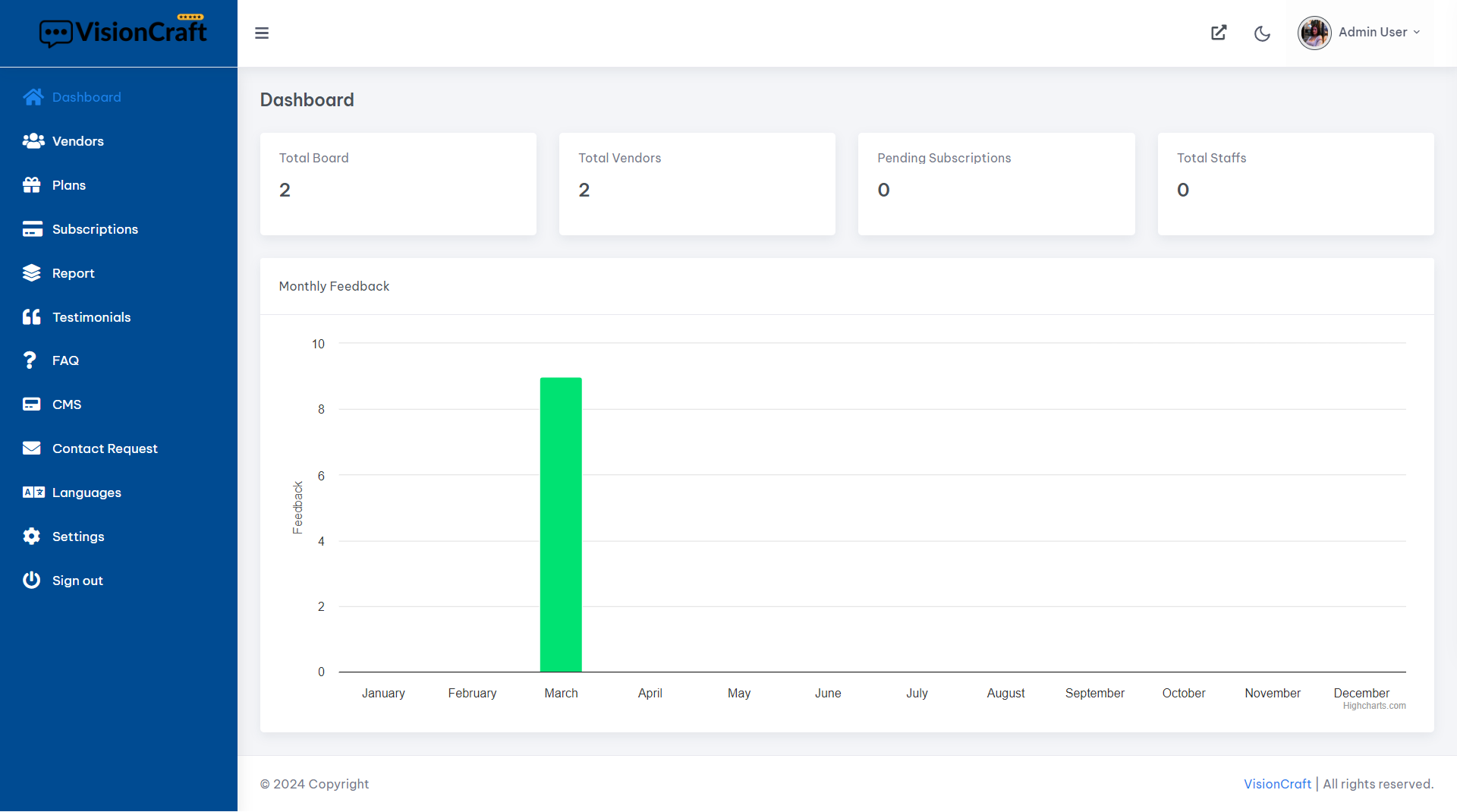
Task: Select the green March feedback bar
Action: (561, 524)
